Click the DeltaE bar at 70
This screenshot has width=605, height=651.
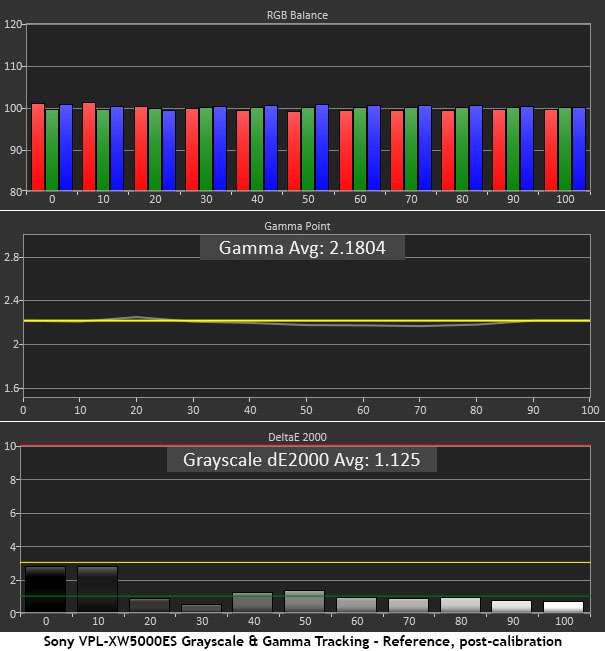[408, 605]
